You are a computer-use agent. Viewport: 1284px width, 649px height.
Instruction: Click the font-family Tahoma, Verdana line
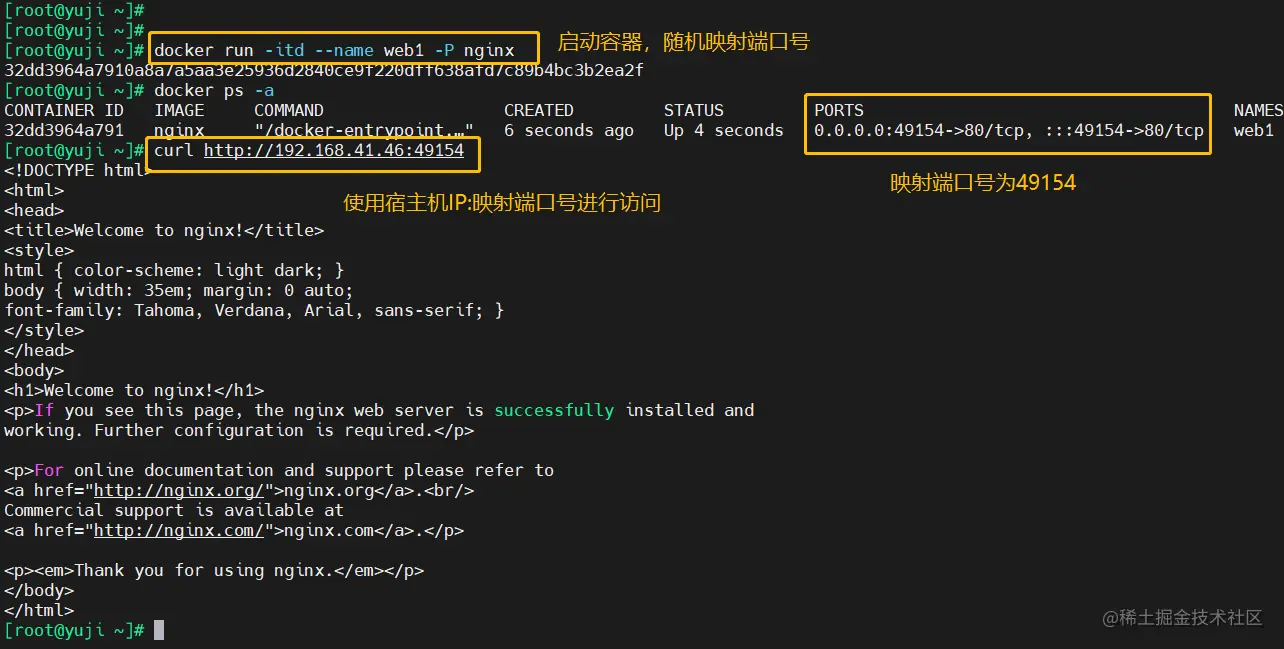(254, 310)
